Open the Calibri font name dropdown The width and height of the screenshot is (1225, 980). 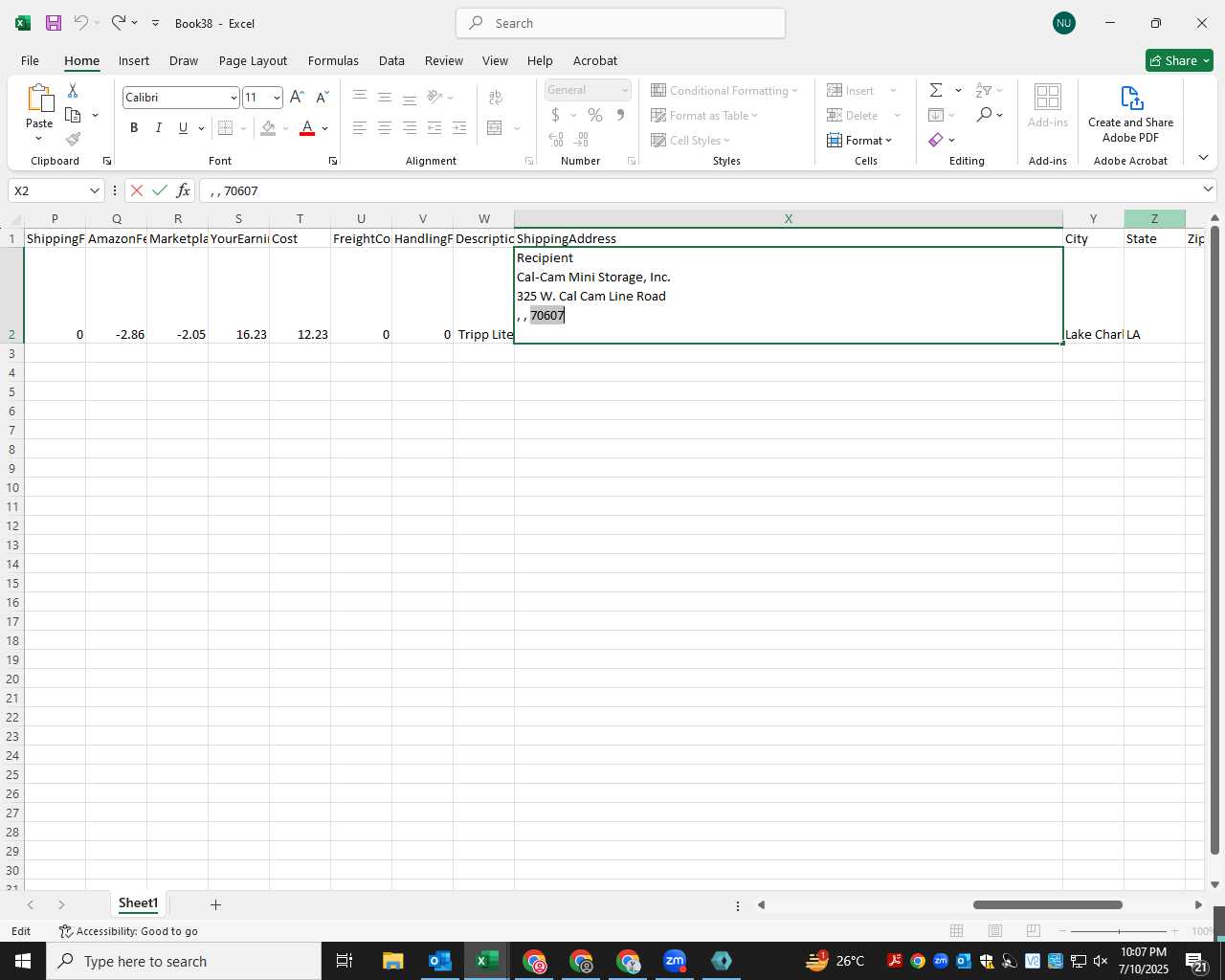click(x=234, y=98)
